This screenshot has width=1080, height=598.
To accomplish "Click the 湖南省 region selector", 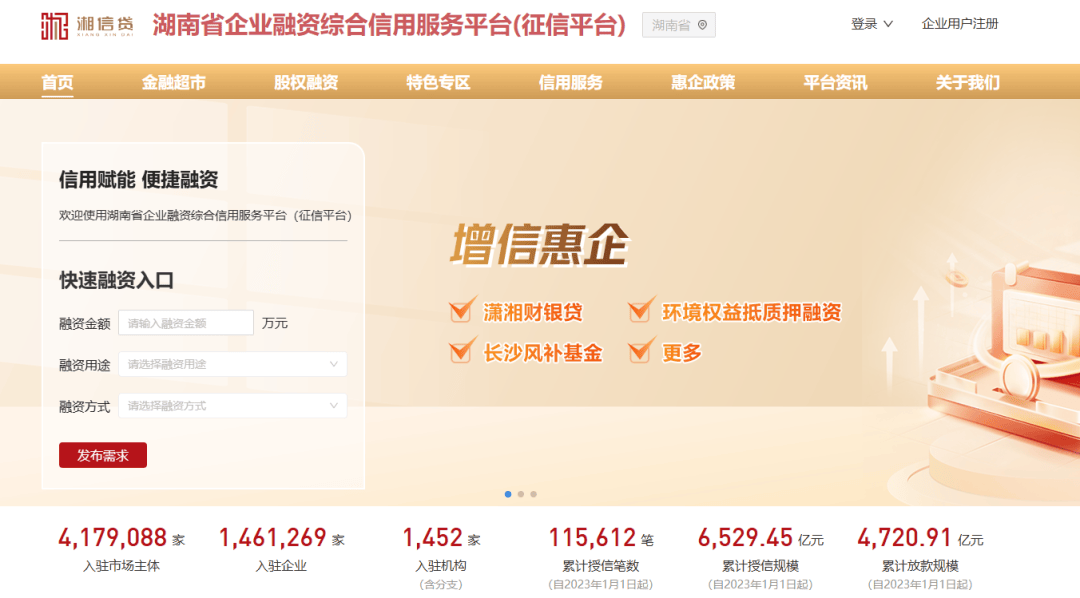I will 678,25.
